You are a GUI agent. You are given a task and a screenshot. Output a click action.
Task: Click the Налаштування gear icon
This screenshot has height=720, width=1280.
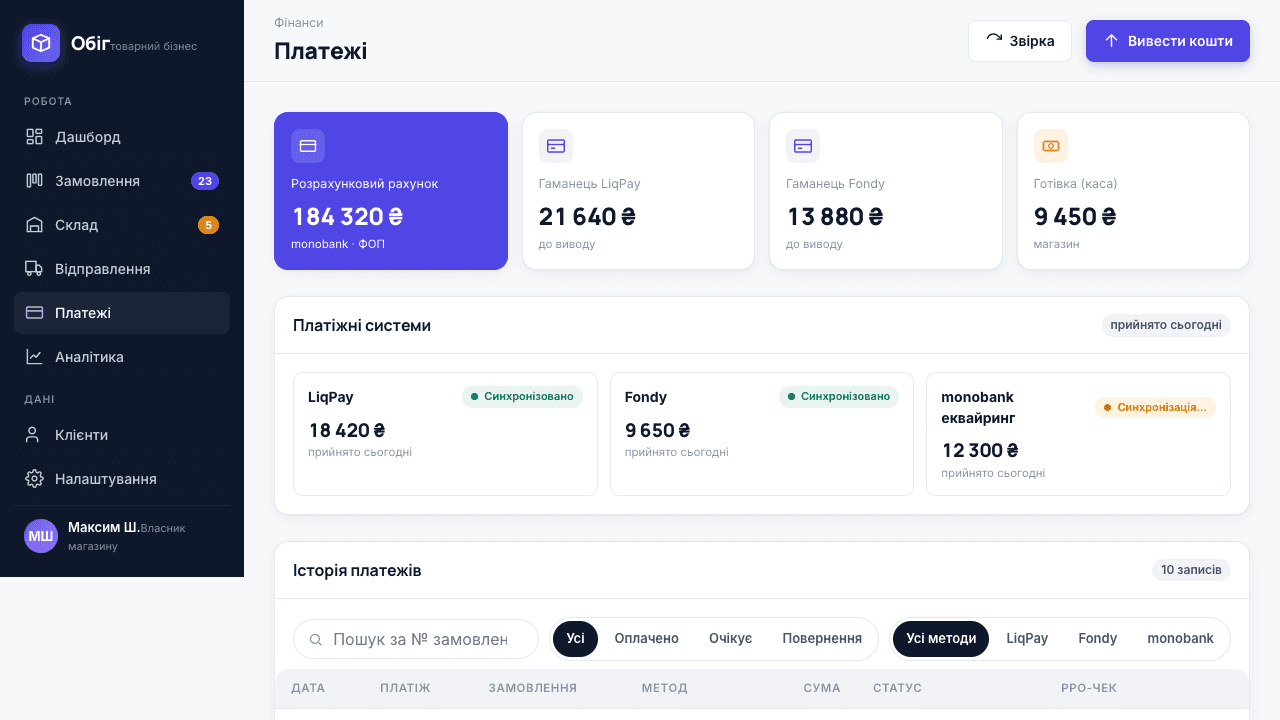pos(34,479)
